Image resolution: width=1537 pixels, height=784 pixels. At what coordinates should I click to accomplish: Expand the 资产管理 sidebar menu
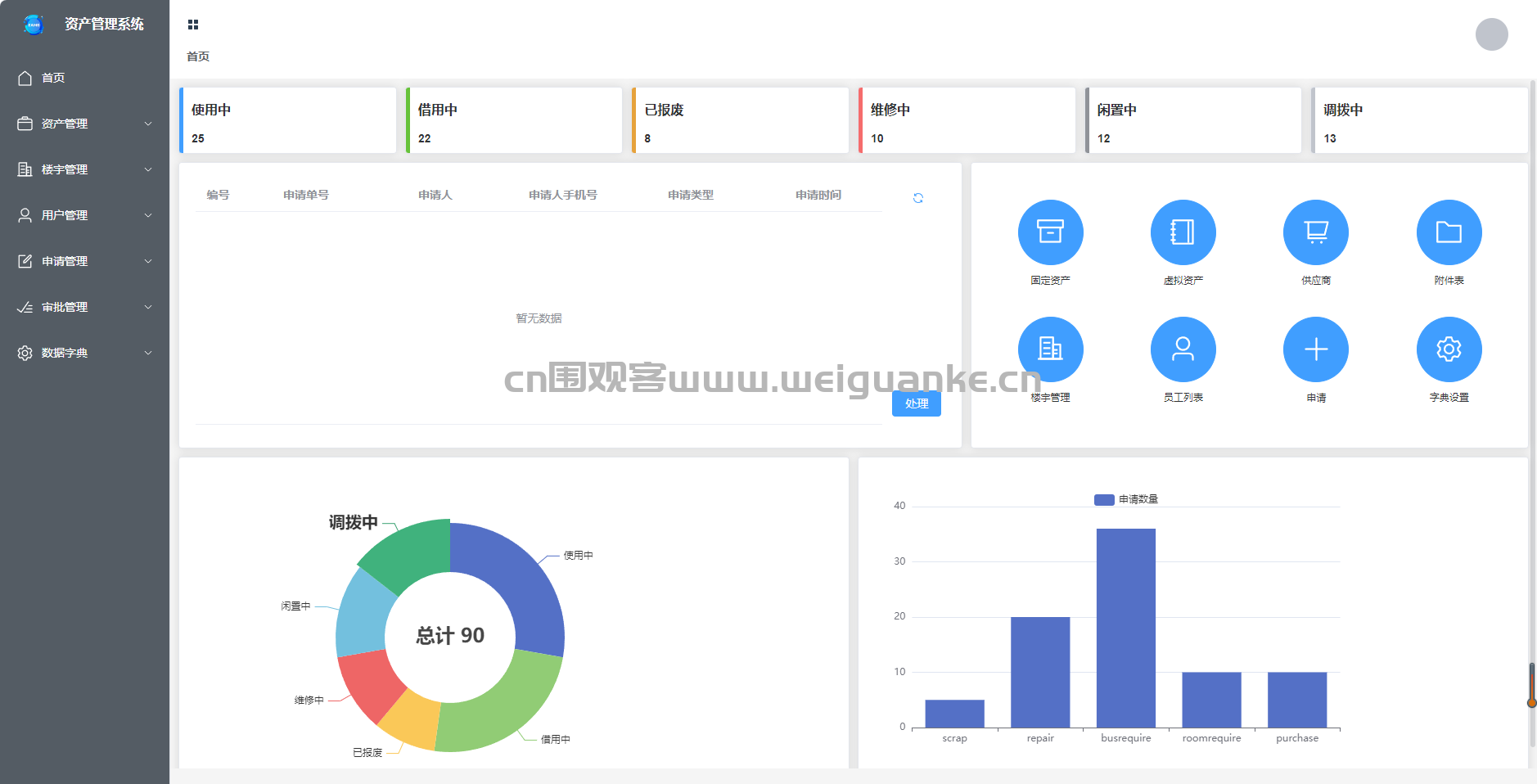[84, 124]
